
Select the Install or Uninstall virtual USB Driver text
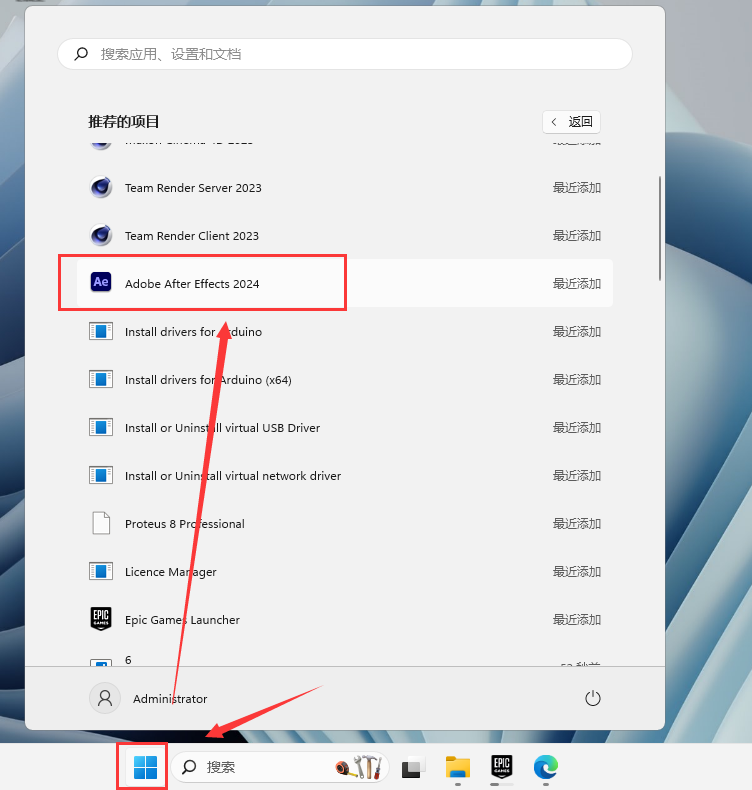pos(222,428)
